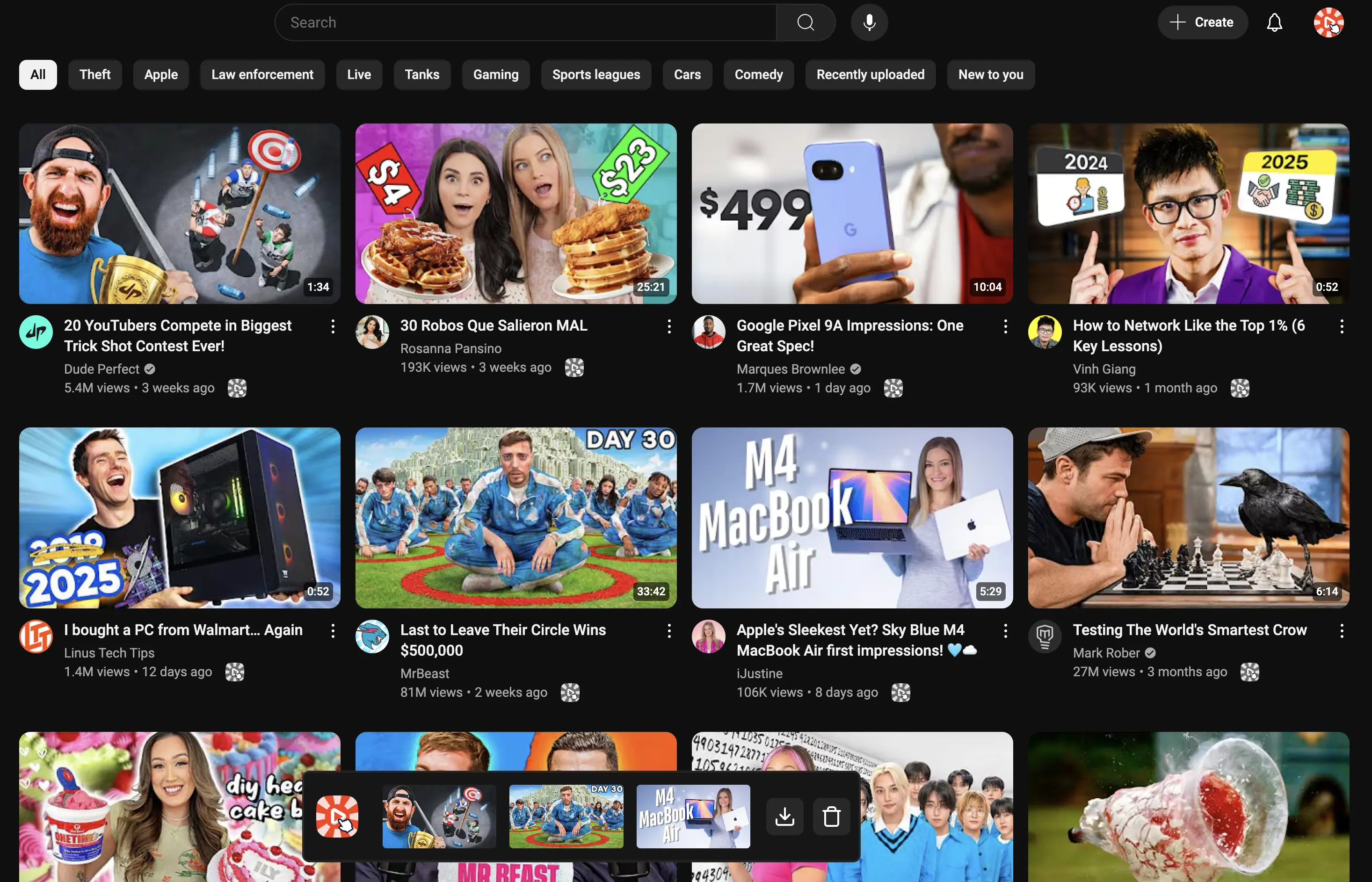Click Marques Brownlee's channel avatar
Screen dimensions: 1372x882
709,332
